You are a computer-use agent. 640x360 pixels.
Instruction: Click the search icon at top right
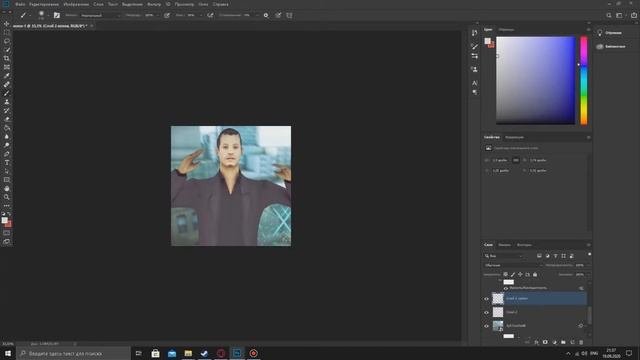(609, 15)
